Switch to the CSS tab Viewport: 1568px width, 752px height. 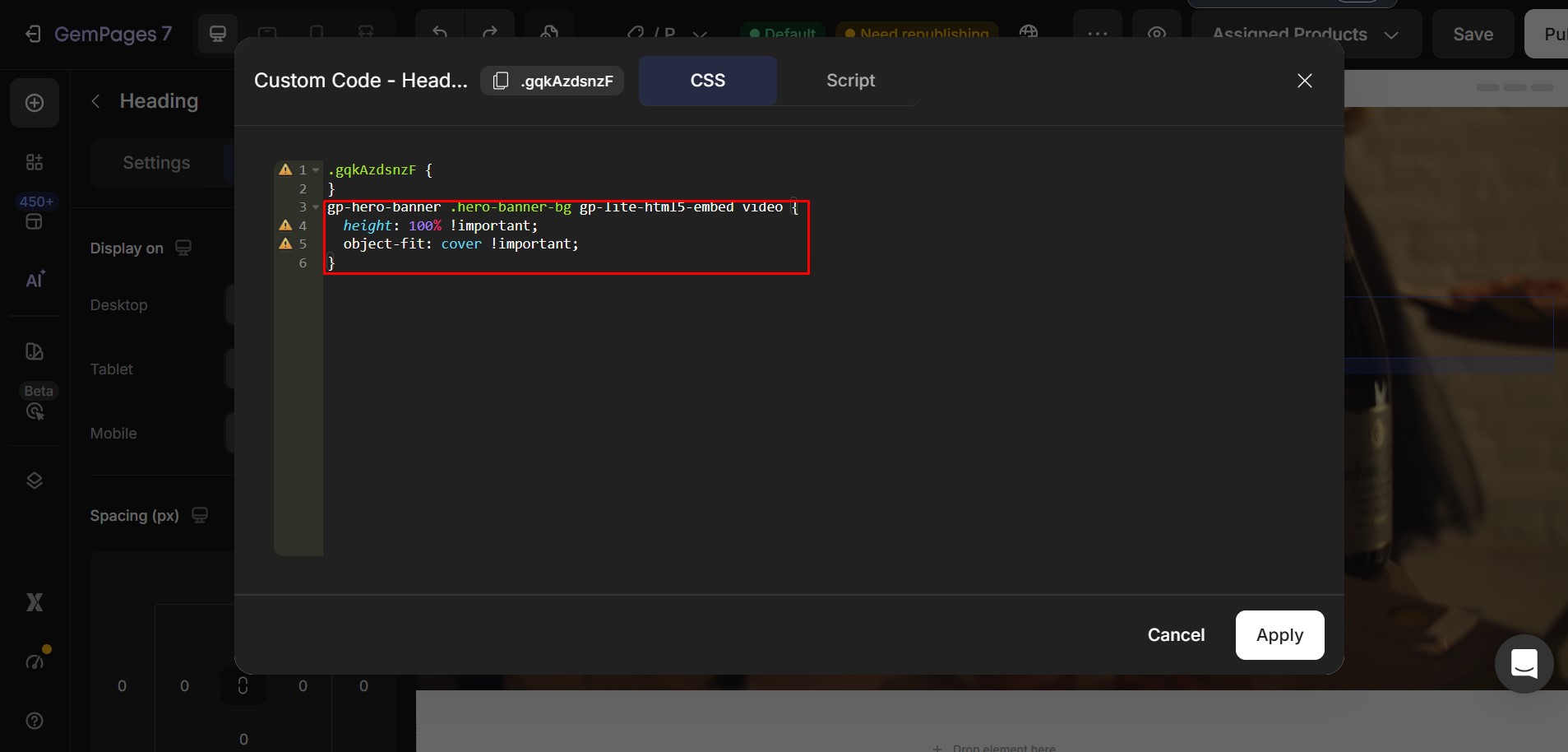click(708, 81)
